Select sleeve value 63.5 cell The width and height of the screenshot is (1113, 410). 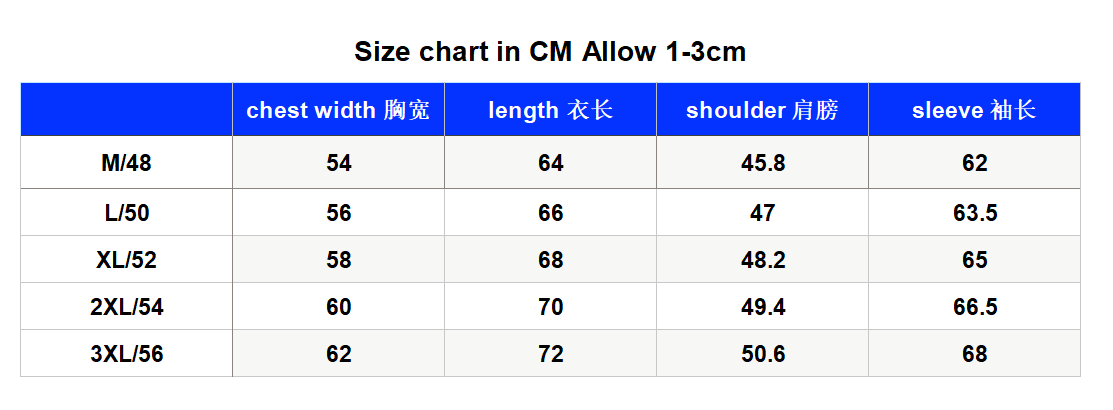974,213
